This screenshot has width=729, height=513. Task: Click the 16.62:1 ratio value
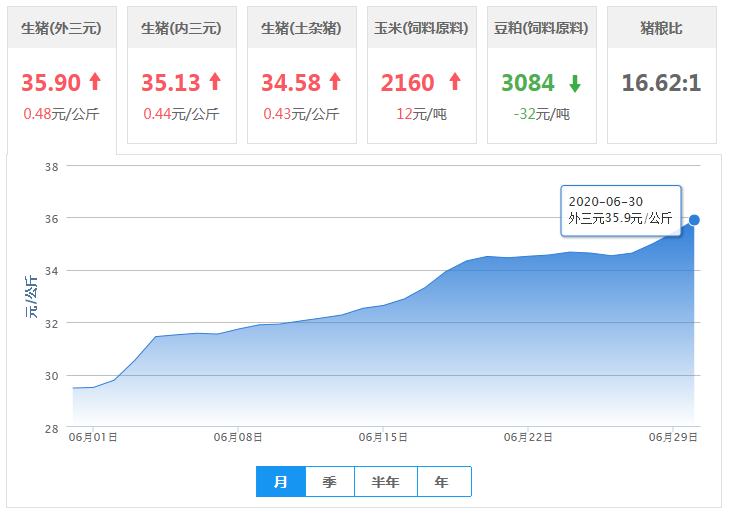(x=661, y=82)
